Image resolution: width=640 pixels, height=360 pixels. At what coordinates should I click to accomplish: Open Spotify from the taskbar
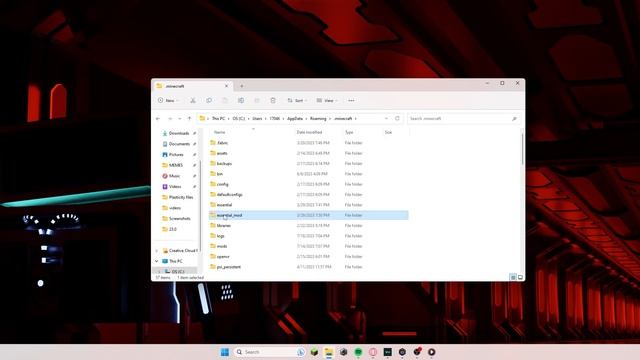358,352
